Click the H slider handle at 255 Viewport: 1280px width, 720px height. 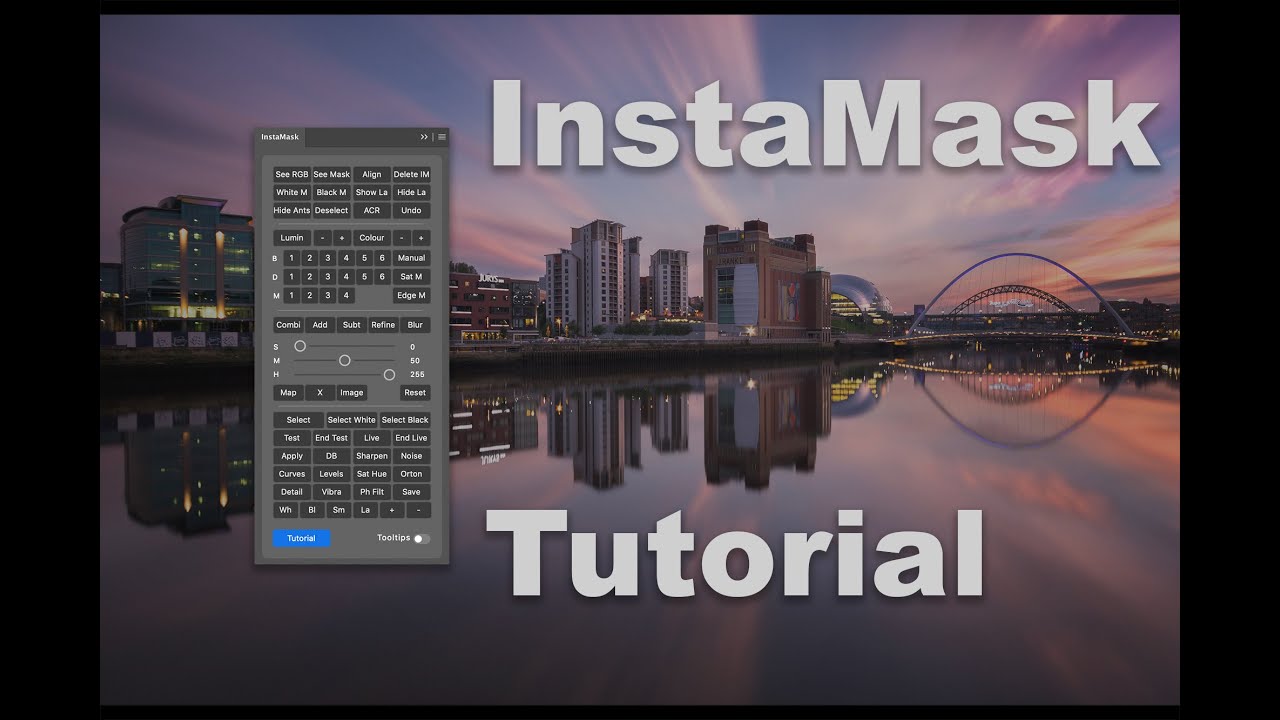point(389,374)
